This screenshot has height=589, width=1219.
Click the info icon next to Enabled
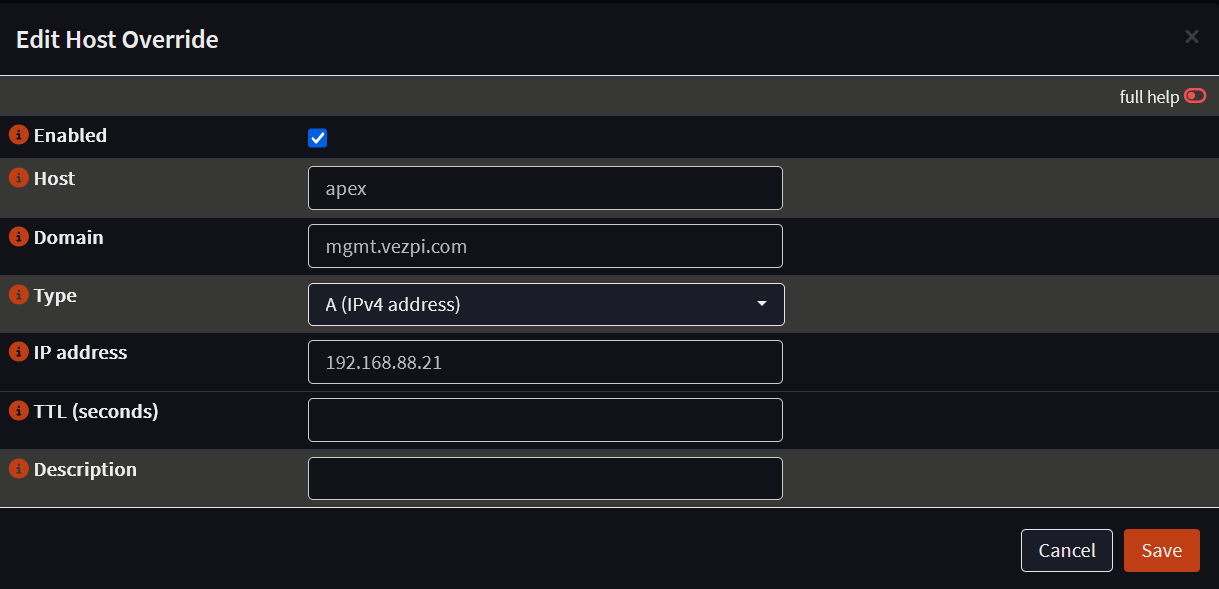[18, 135]
